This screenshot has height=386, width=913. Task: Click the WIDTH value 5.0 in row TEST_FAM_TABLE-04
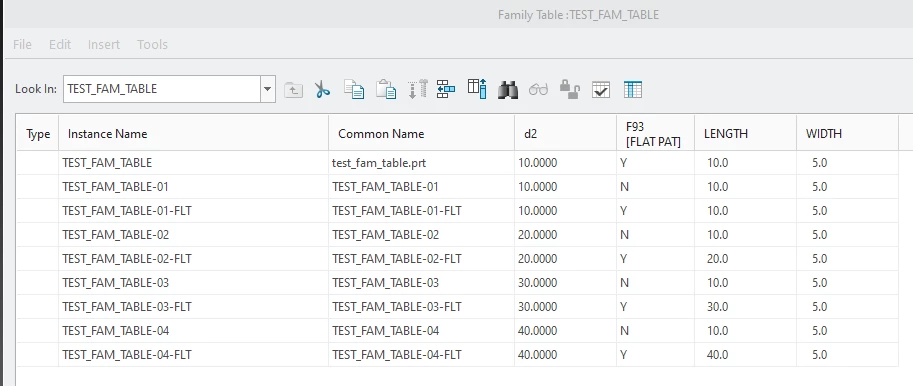(847, 331)
